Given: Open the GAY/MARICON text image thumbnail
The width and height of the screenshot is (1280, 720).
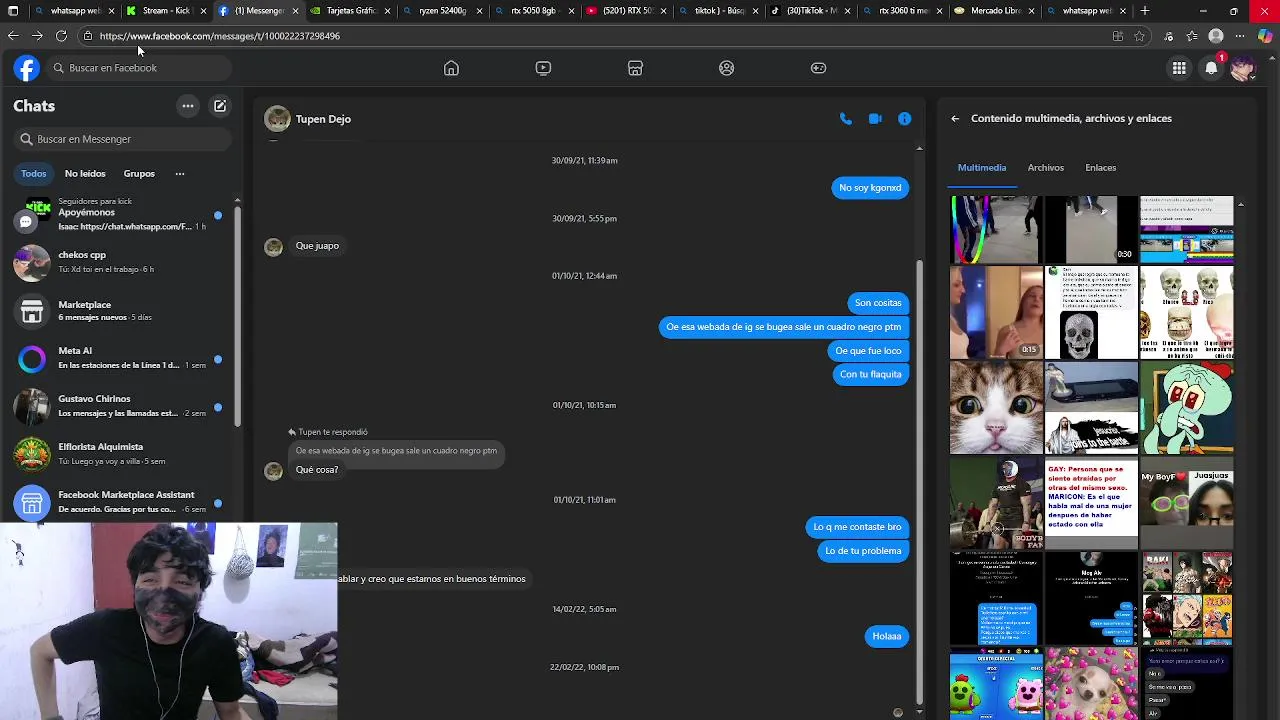Looking at the screenshot, I should tap(1091, 504).
